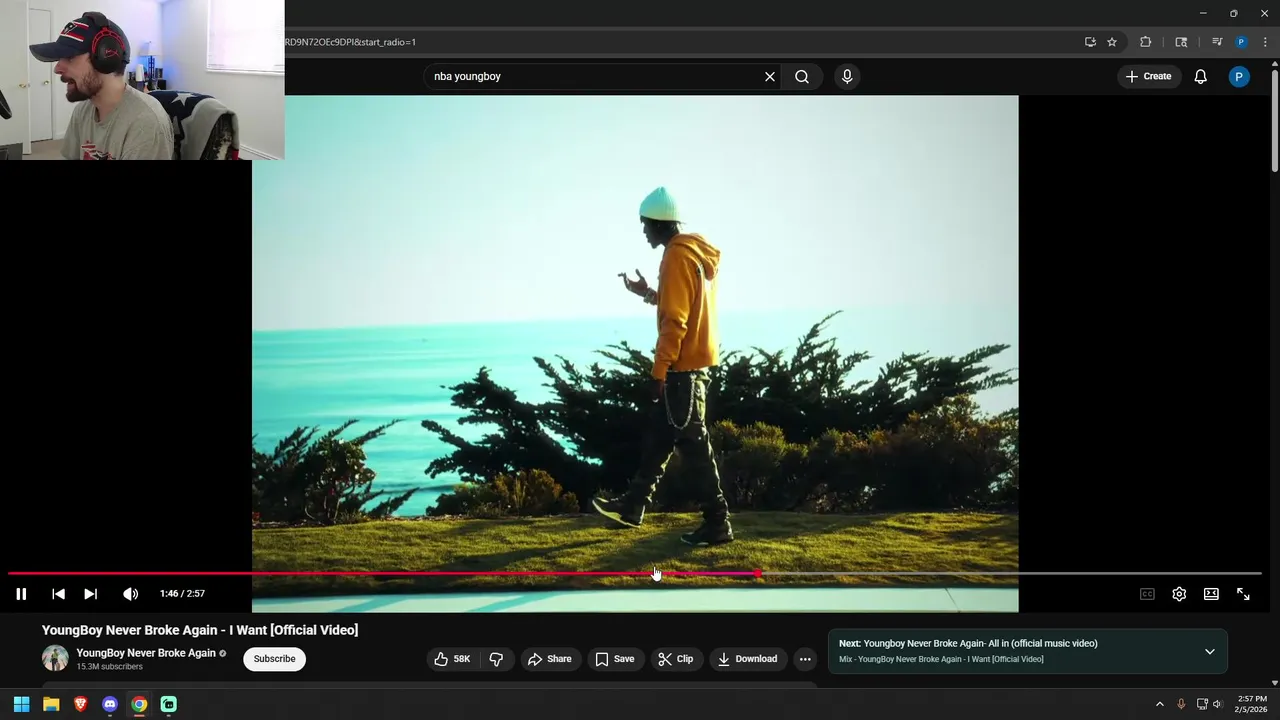Search with your voice microphone
Screen dimensions: 1280x720
pos(847,76)
